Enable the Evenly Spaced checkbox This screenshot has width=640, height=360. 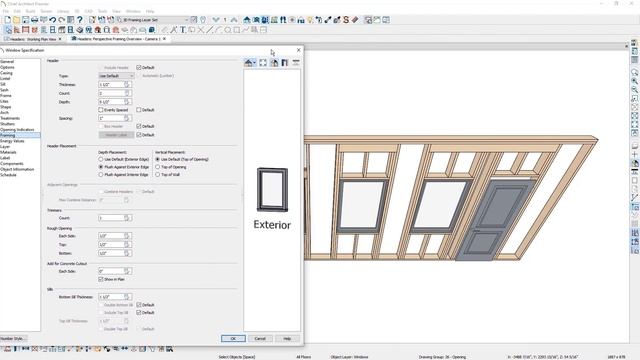tap(101, 110)
